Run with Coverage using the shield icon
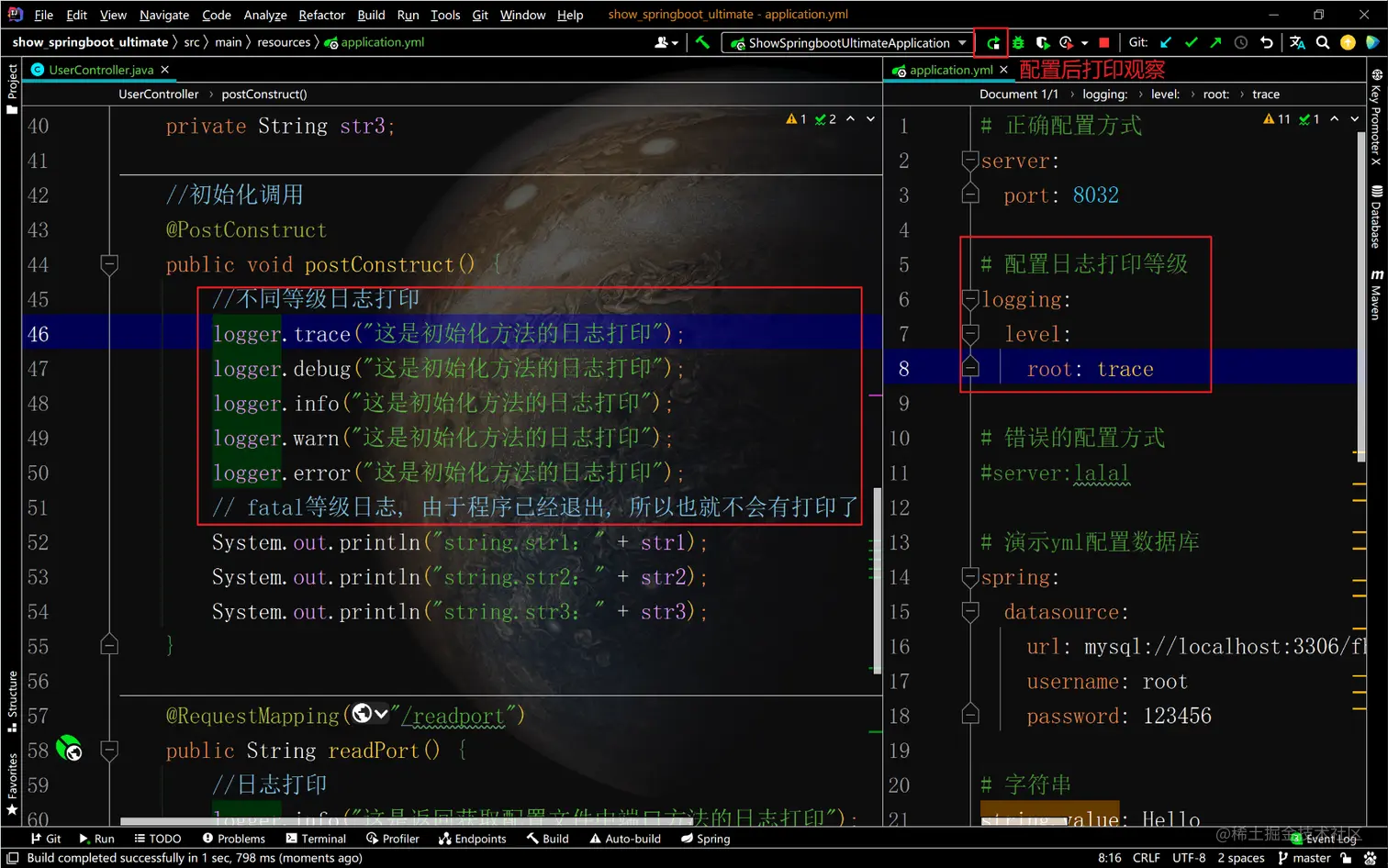 click(1042, 42)
